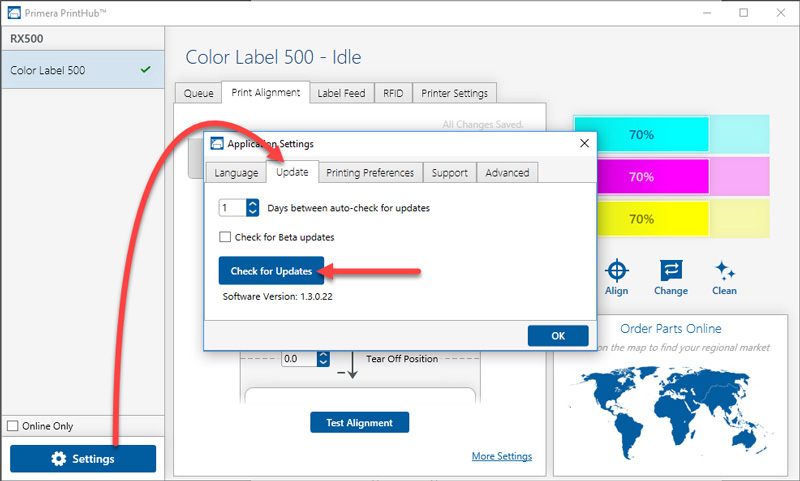
Task: Enable Check for Beta updates checkbox
Action: (225, 237)
